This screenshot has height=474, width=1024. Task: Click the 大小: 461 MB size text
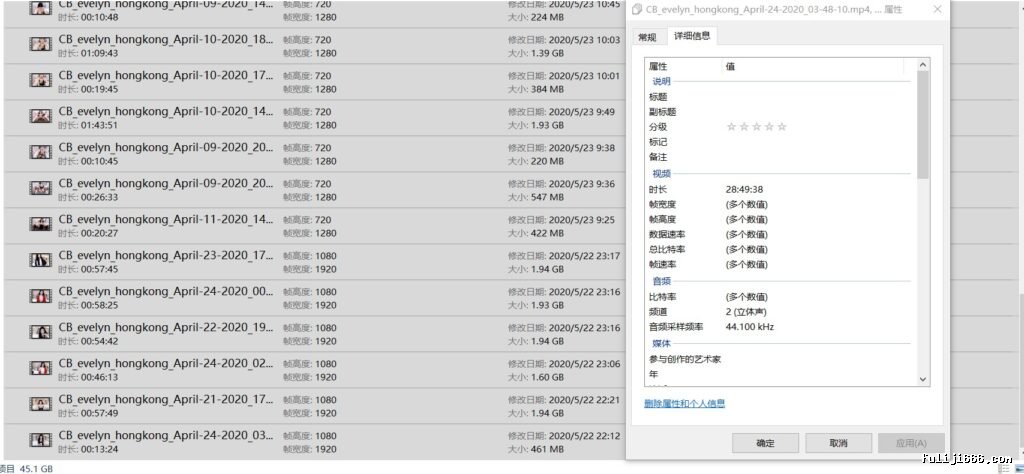click(x=536, y=449)
